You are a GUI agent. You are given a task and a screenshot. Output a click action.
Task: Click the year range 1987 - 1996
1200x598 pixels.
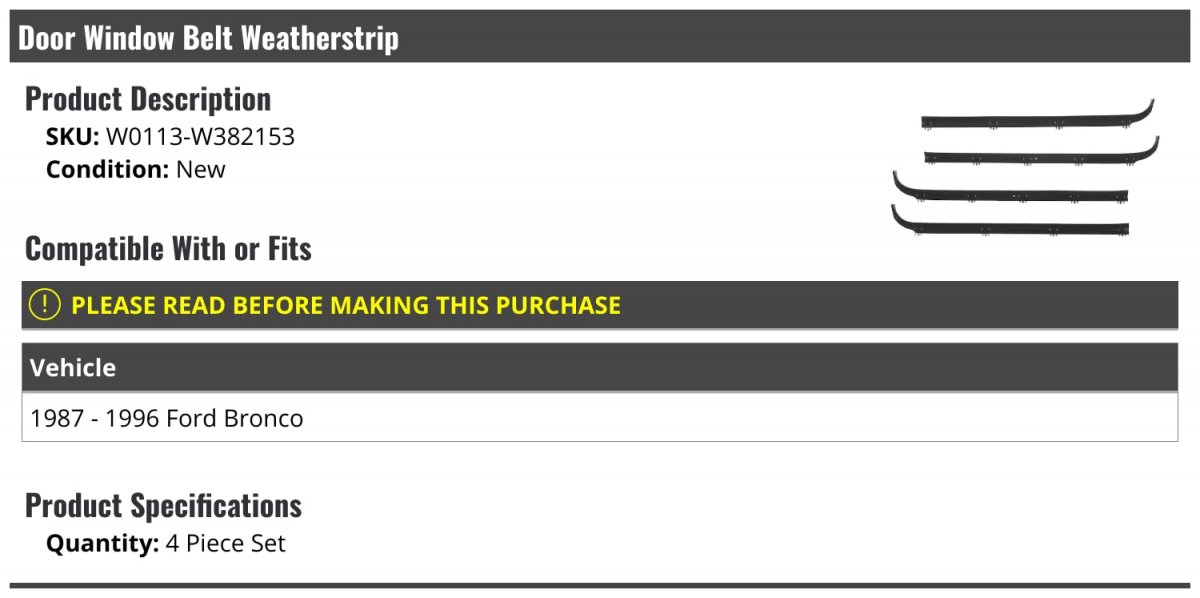tap(95, 418)
